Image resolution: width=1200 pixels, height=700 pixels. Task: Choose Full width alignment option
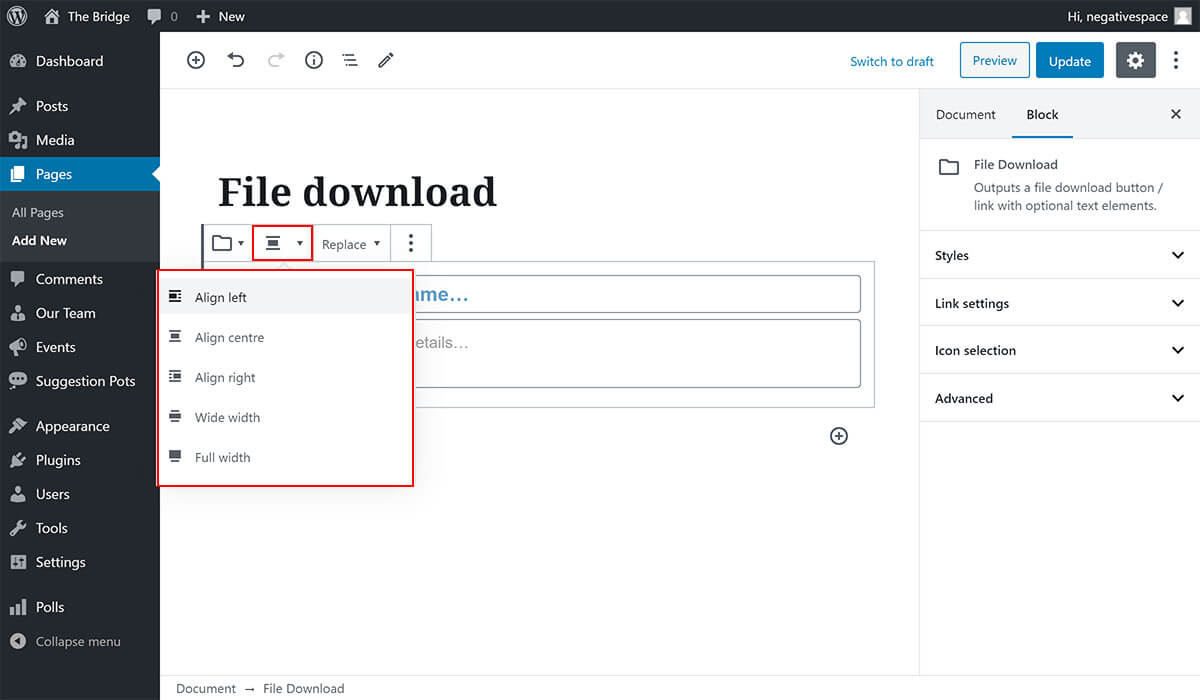pos(222,457)
